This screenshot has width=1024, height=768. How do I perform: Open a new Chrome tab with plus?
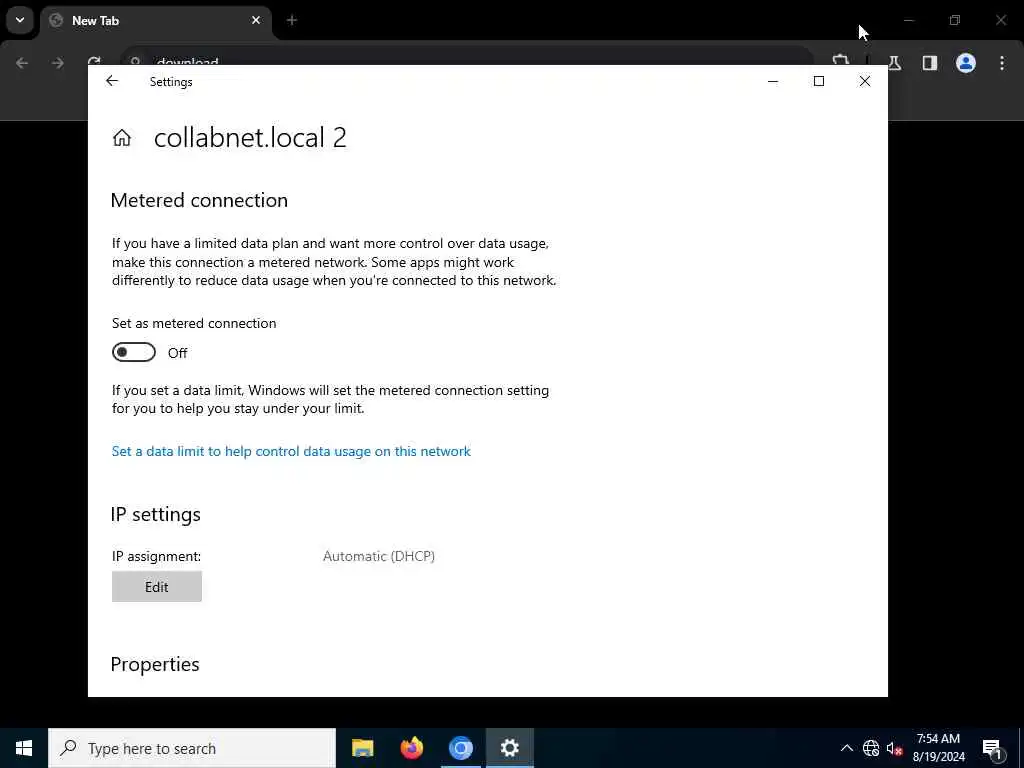point(292,20)
